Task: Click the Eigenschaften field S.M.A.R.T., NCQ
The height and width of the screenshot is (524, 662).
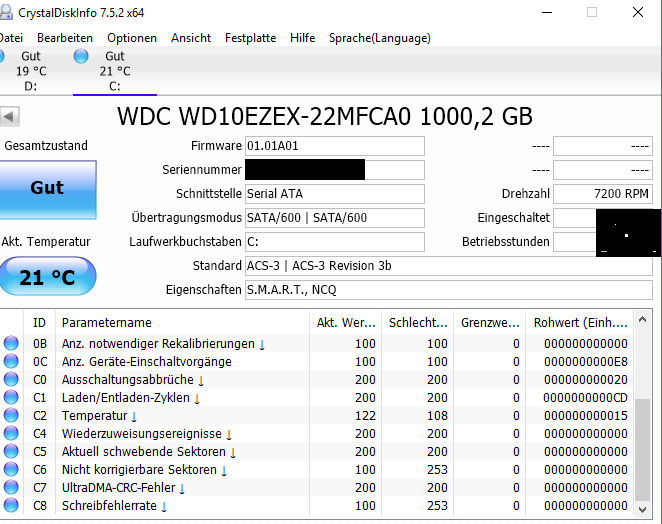Action: coord(449,290)
